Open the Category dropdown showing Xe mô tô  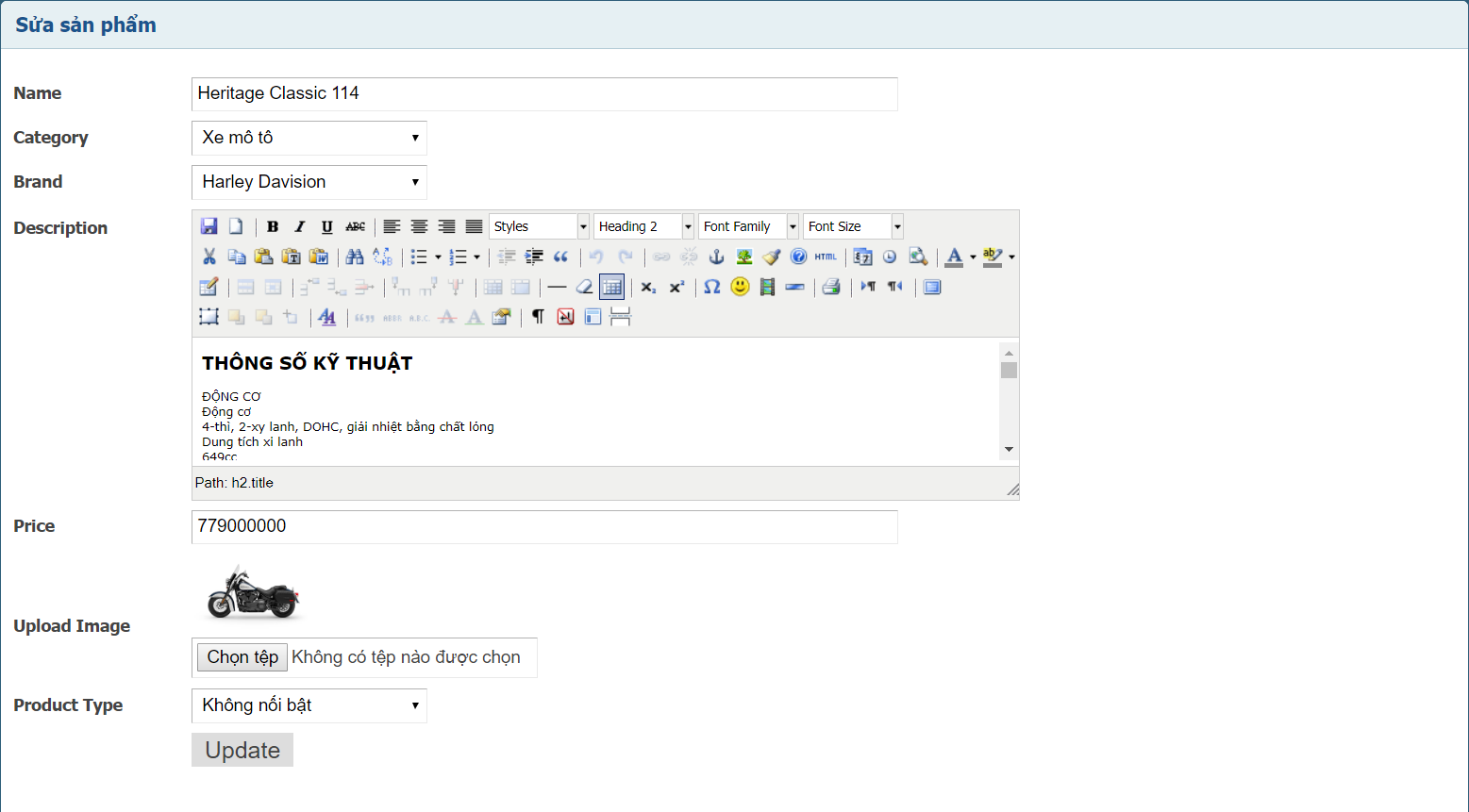tap(309, 138)
